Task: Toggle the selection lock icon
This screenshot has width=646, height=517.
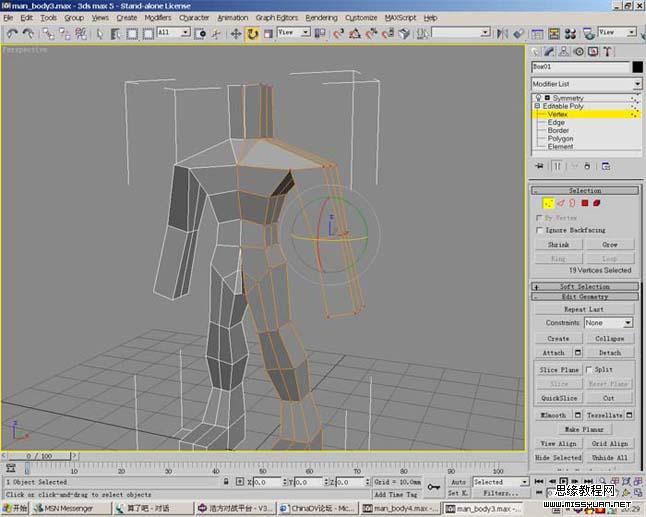Action: (x=226, y=482)
